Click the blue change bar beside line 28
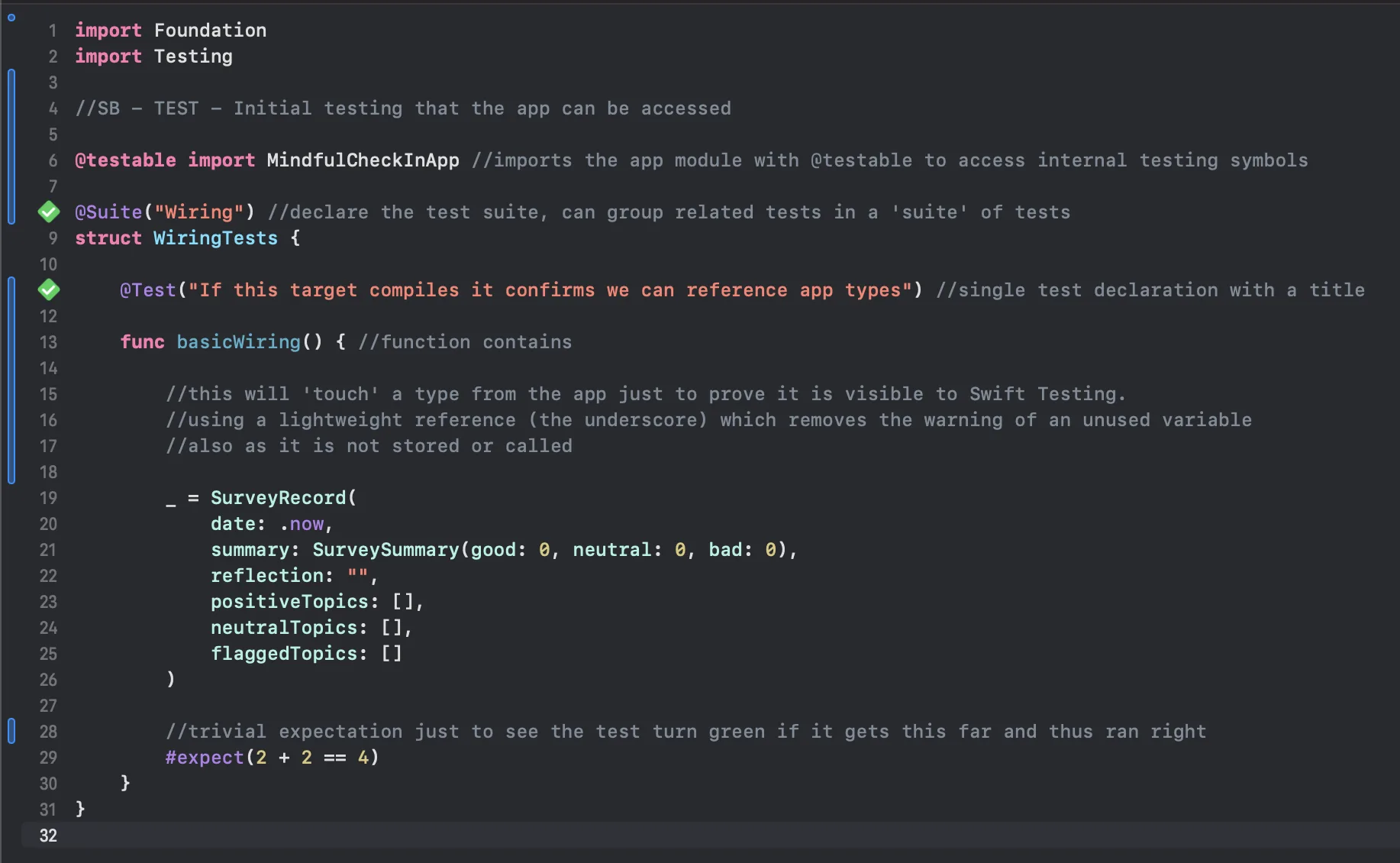Viewport: 1400px width, 863px height. click(11, 731)
